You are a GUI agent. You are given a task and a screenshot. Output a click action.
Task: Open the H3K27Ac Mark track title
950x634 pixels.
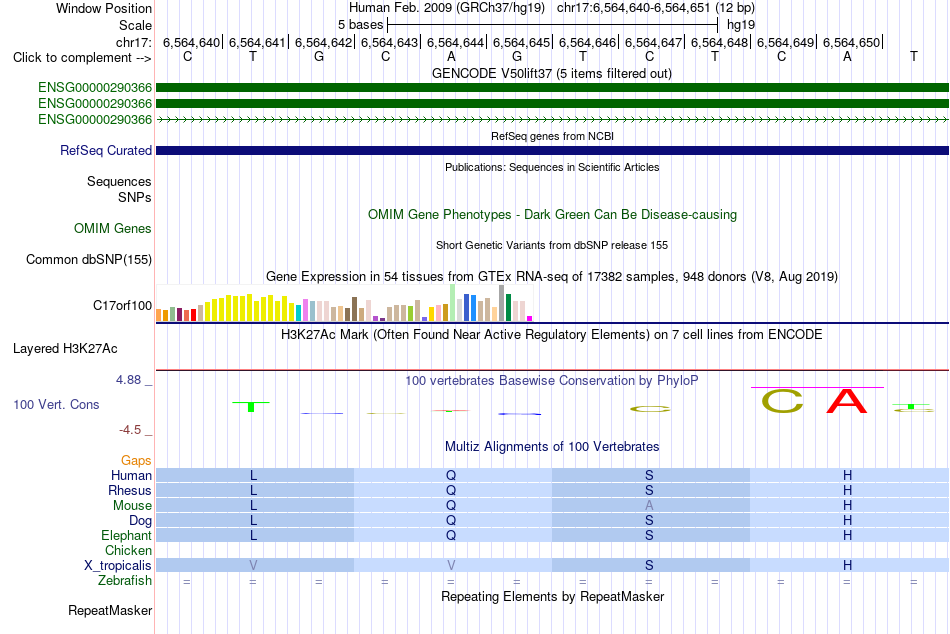(x=552, y=335)
